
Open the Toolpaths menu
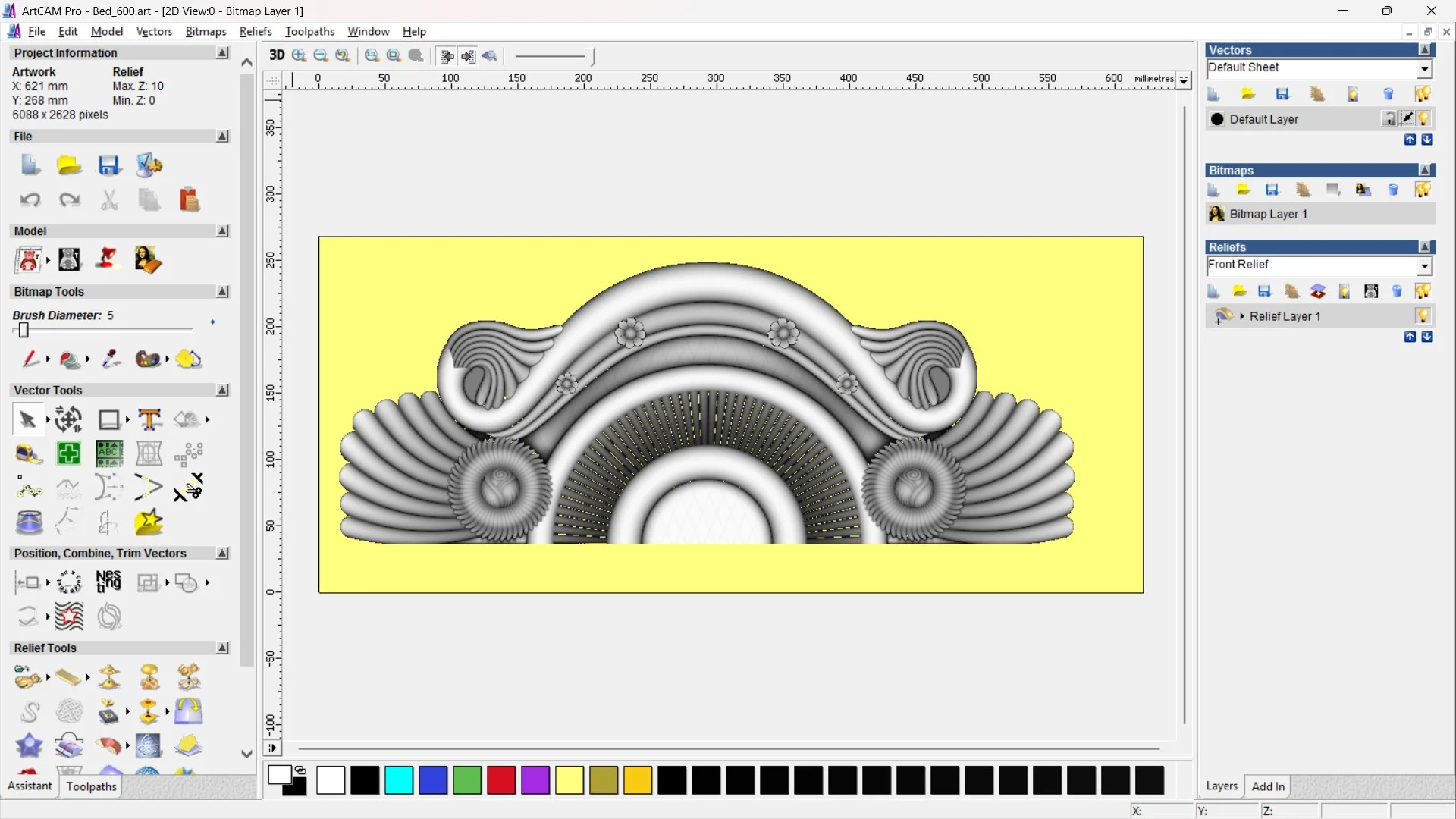click(309, 31)
